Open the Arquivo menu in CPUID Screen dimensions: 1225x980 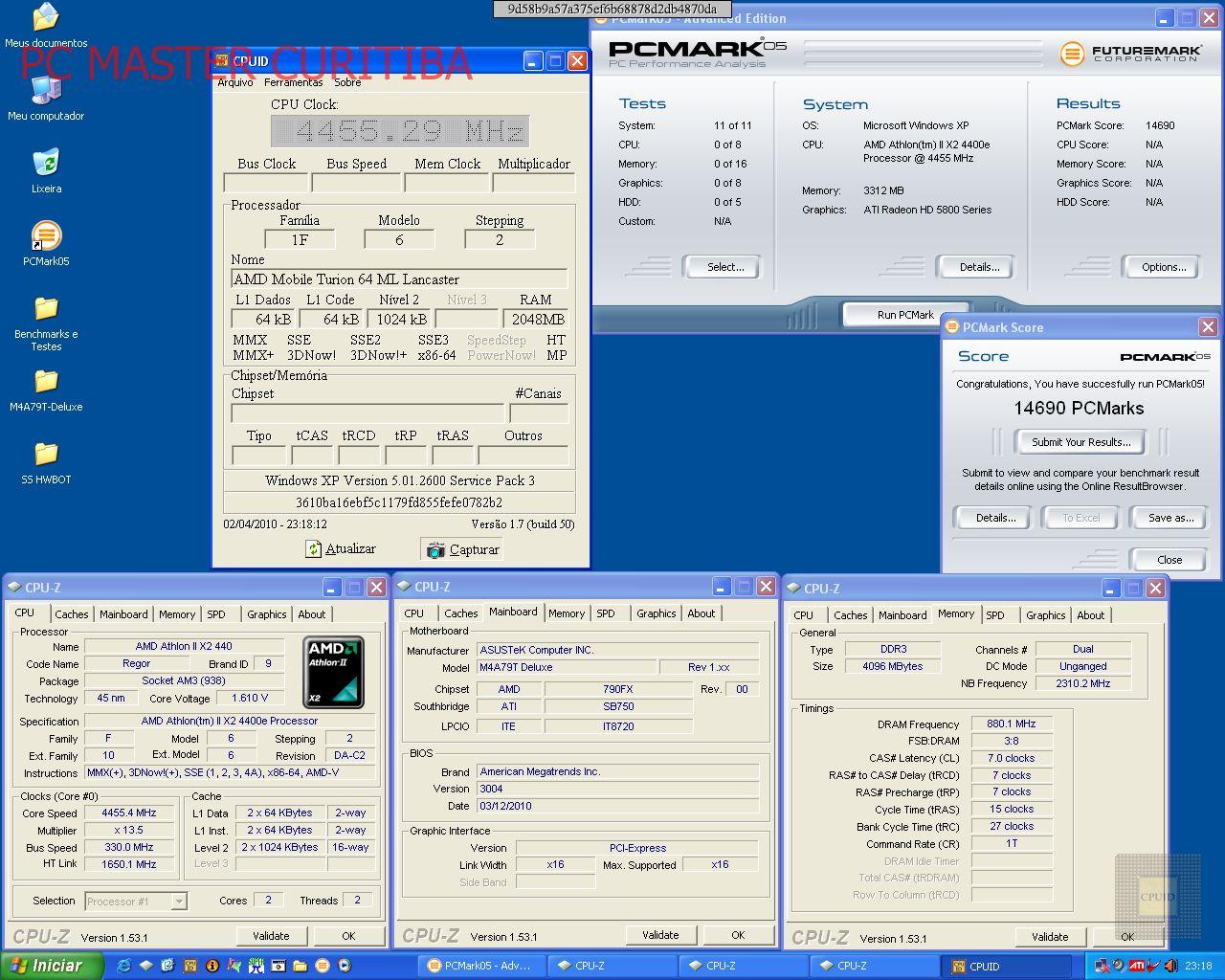coord(235,82)
